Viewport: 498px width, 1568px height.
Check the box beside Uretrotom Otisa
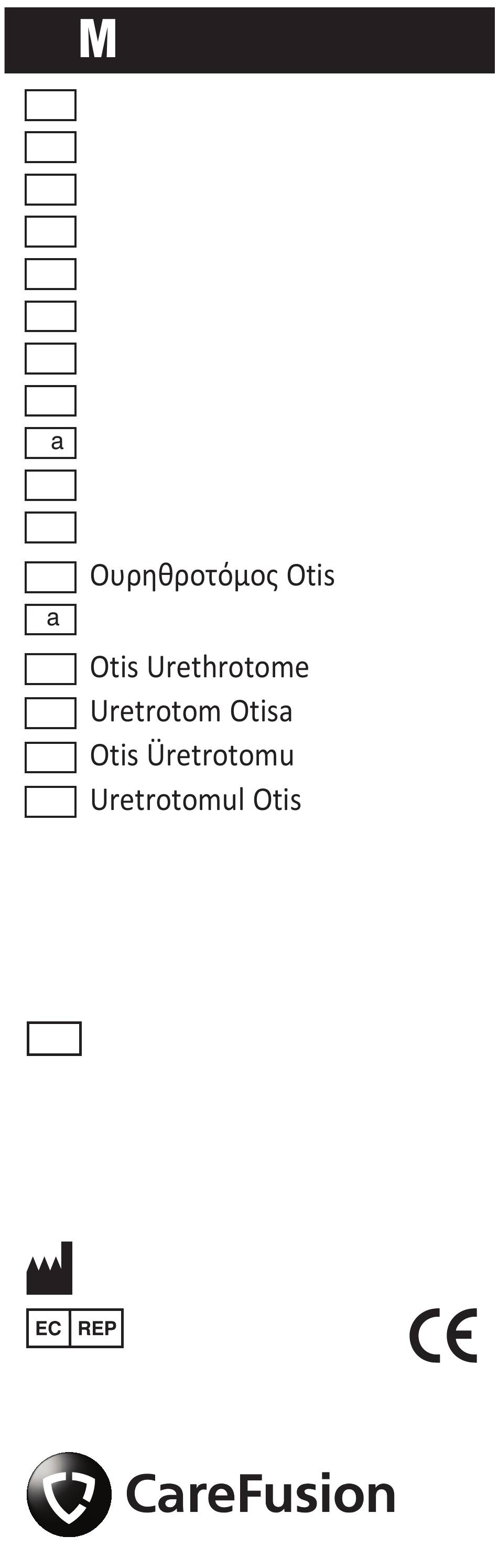[50, 713]
